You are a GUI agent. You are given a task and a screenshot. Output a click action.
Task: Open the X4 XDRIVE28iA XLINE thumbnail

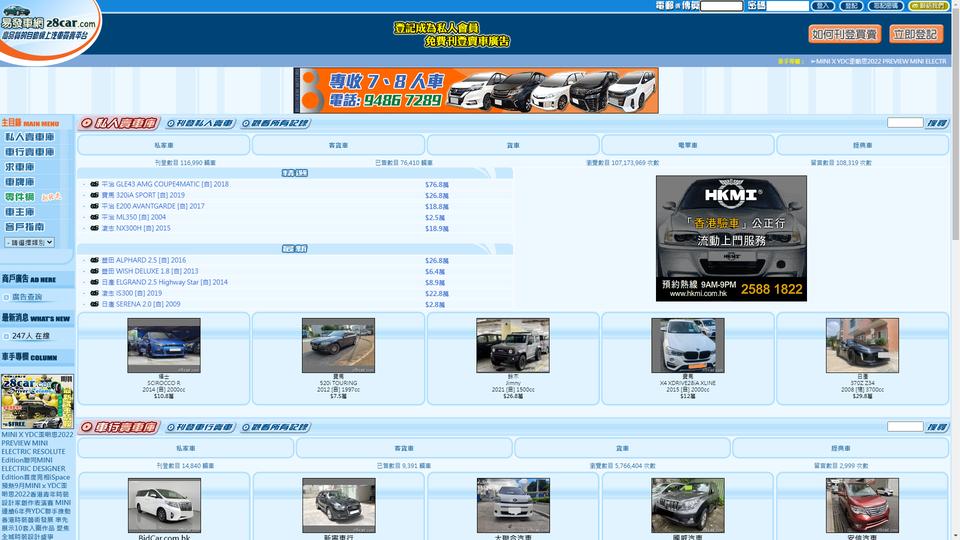(688, 345)
